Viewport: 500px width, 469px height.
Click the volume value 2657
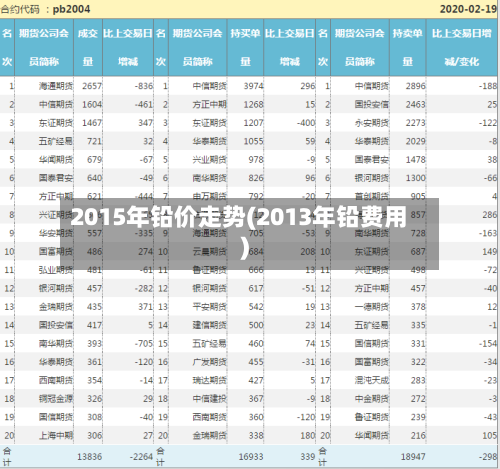tap(92, 86)
